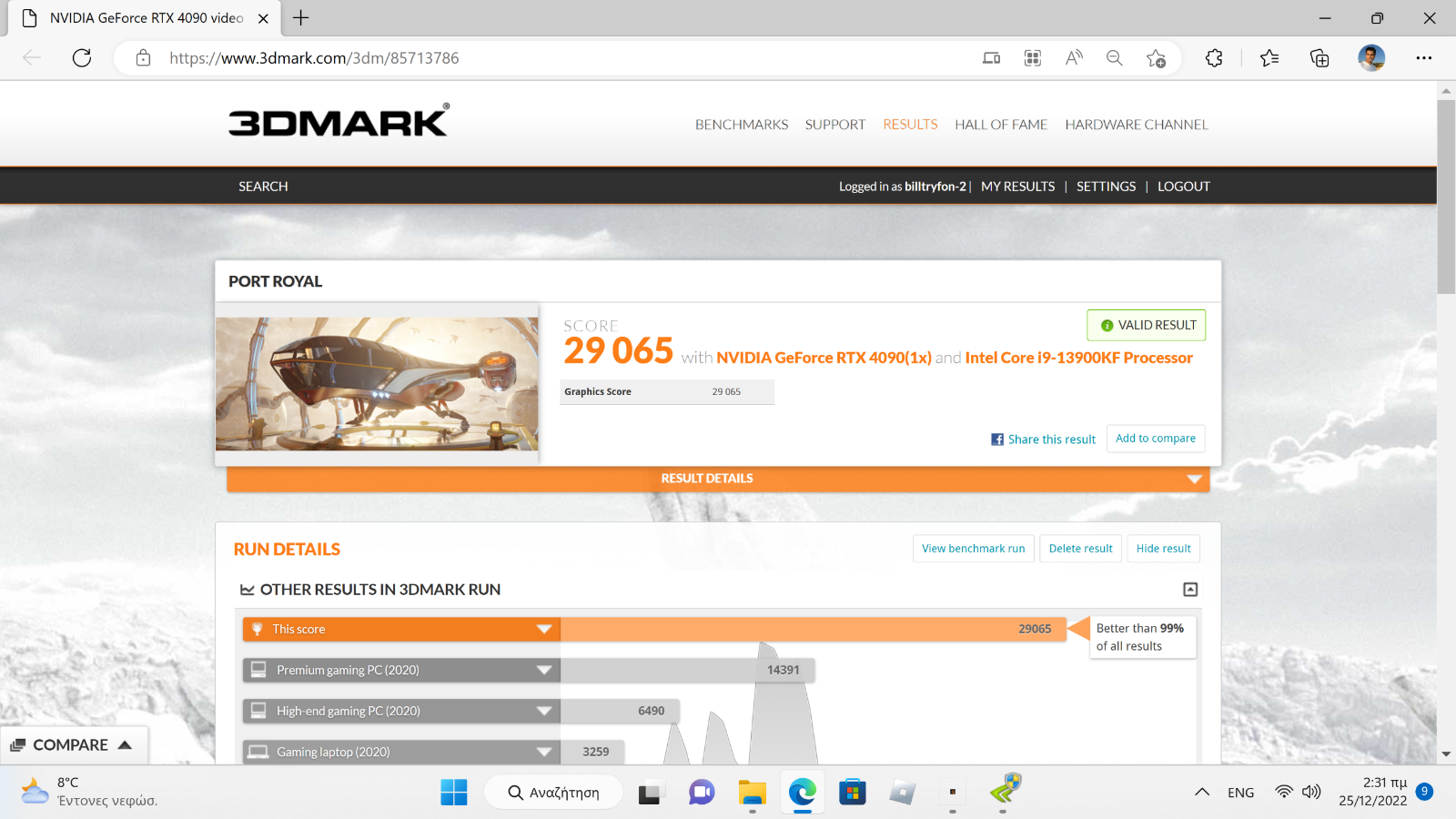
Task: Click the page vertical scrollbar thumb
Action: [1446, 197]
